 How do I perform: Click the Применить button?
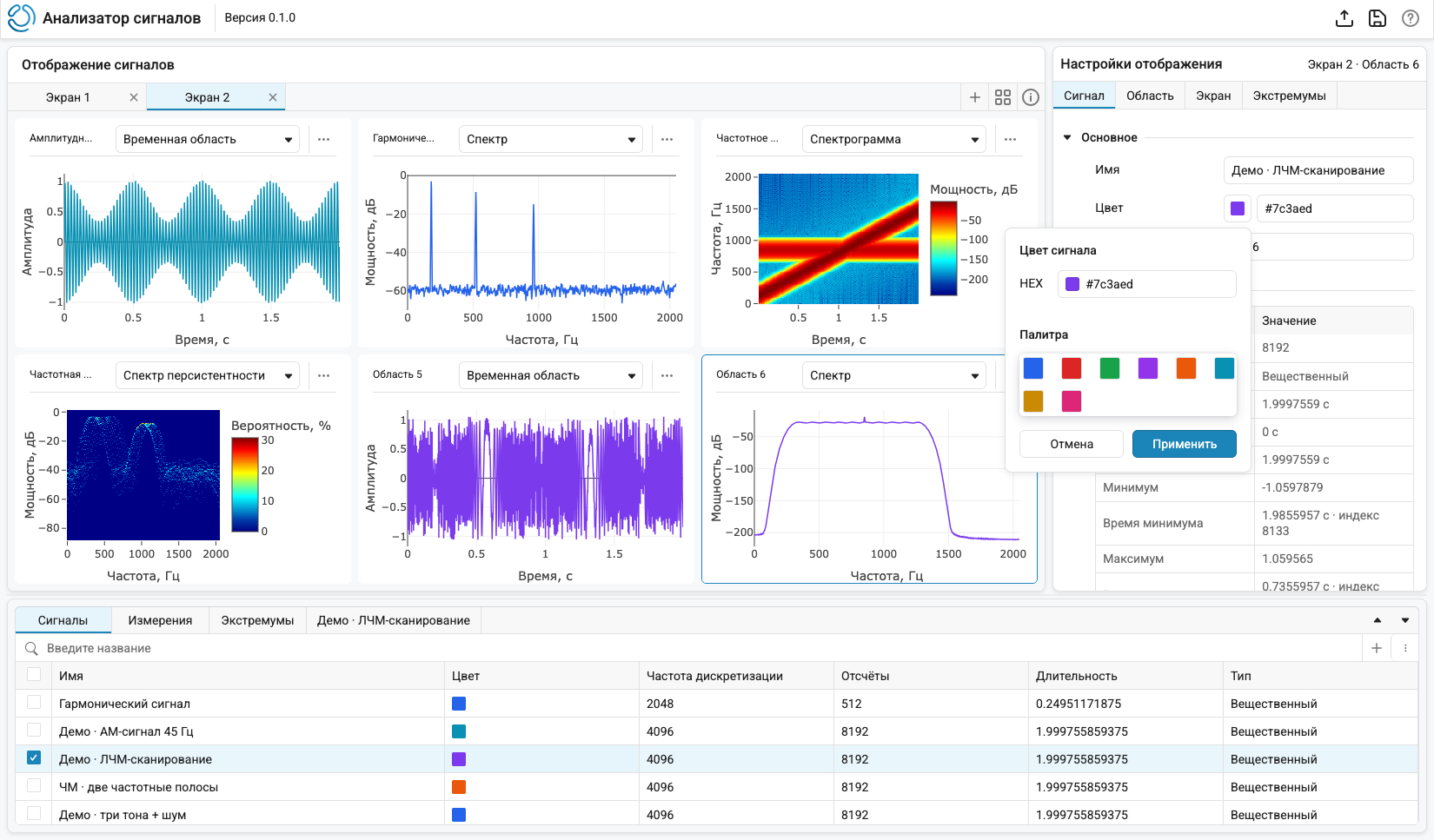pyautogui.click(x=1185, y=444)
